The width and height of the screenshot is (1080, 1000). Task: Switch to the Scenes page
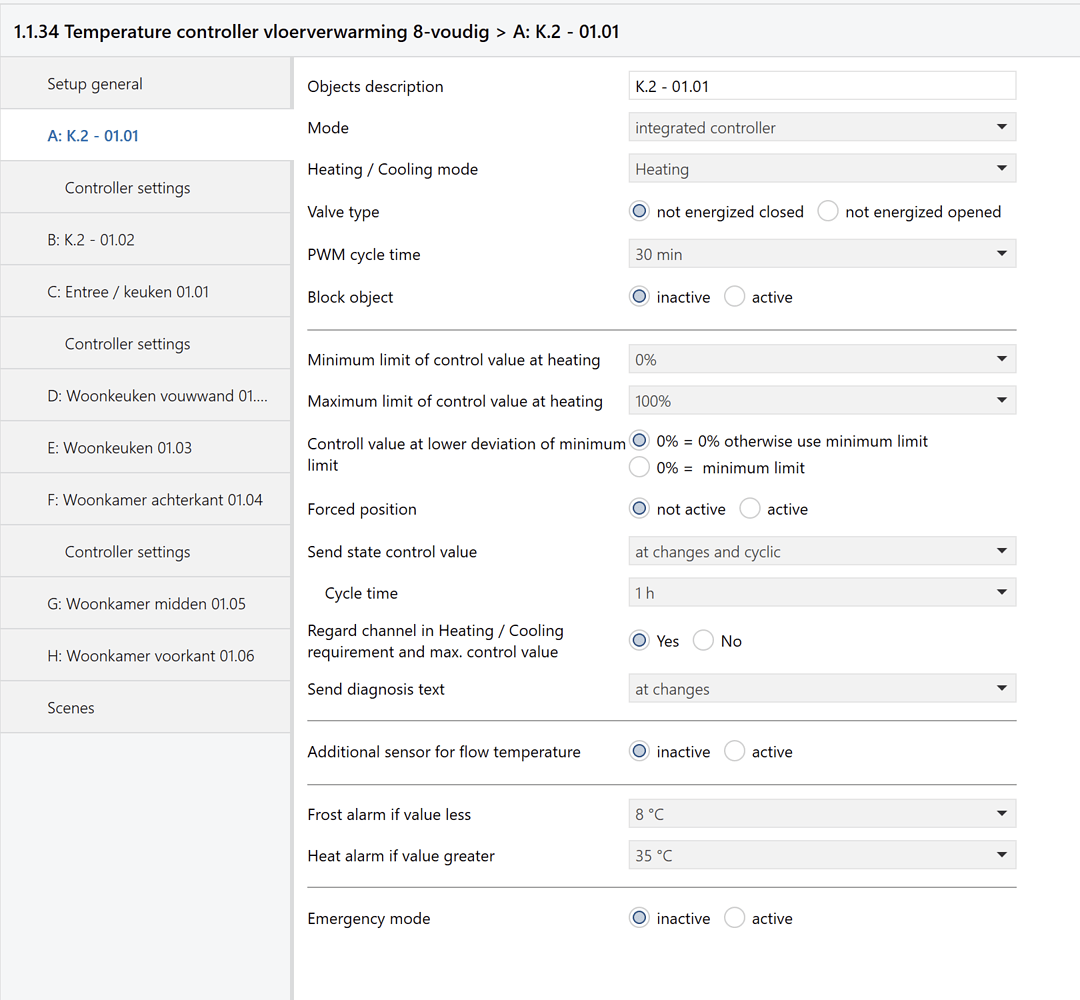click(71, 707)
